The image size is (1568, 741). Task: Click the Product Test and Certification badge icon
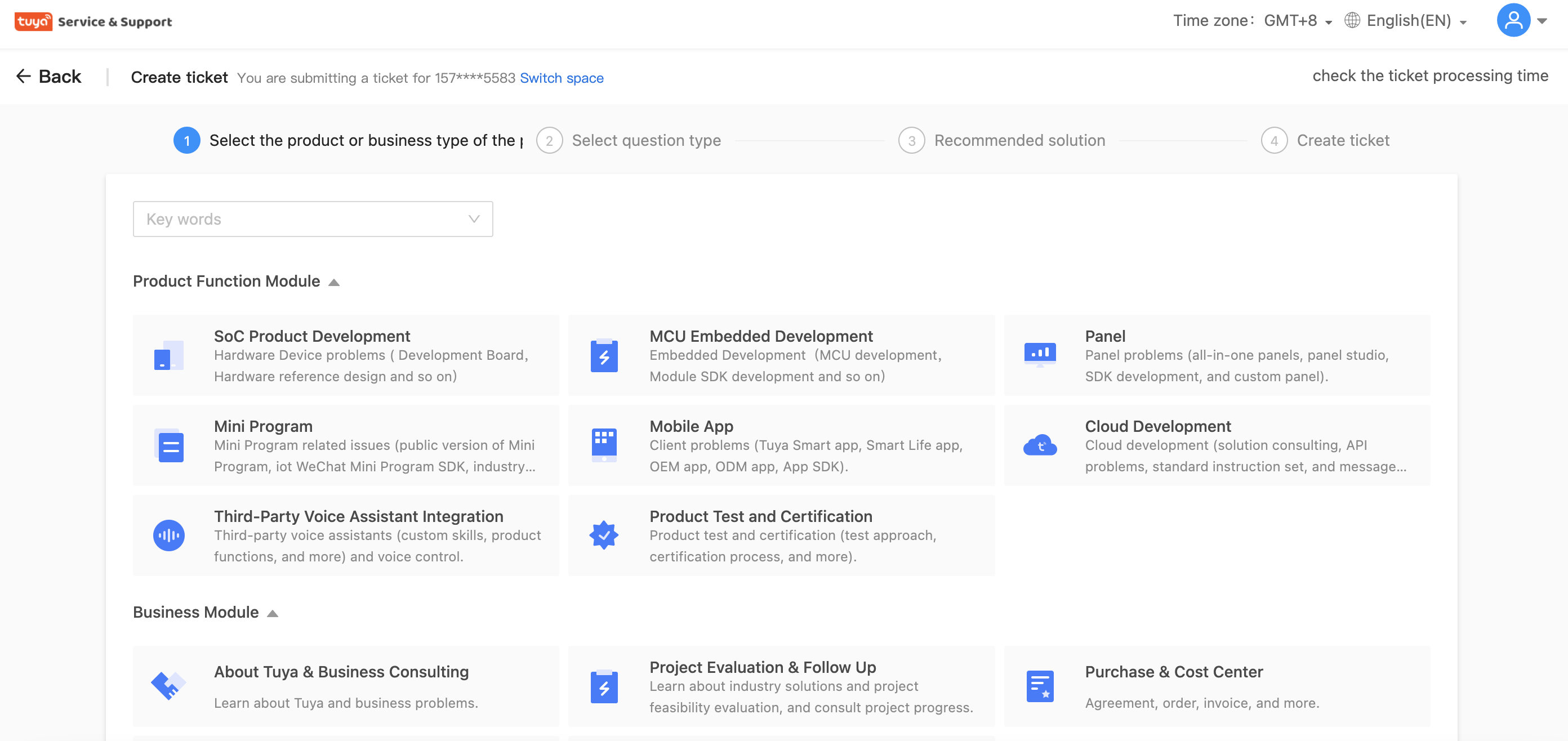point(604,535)
